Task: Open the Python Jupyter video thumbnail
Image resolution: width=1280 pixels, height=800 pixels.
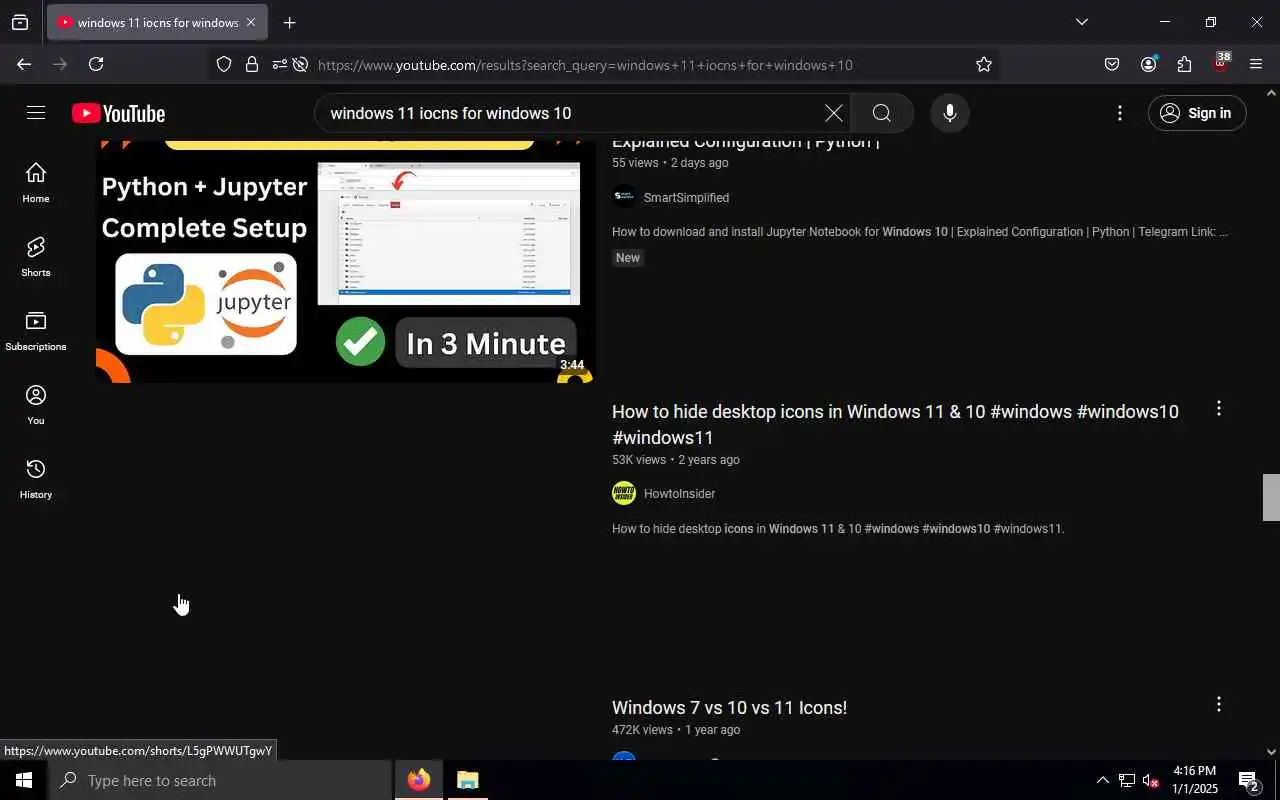Action: tap(346, 262)
